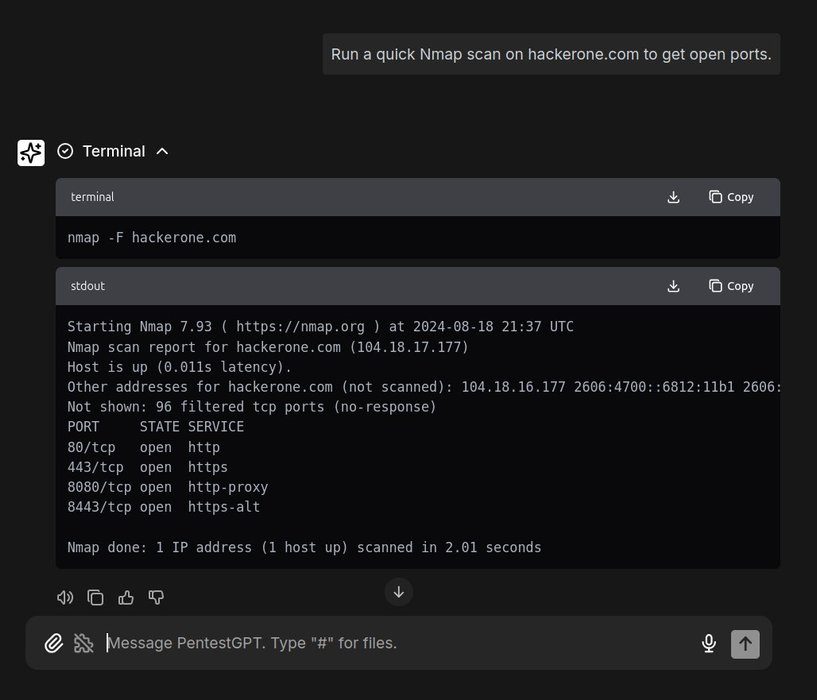Click the read aloud speaker icon
Screen dimensions: 817x700
[x=65, y=597]
